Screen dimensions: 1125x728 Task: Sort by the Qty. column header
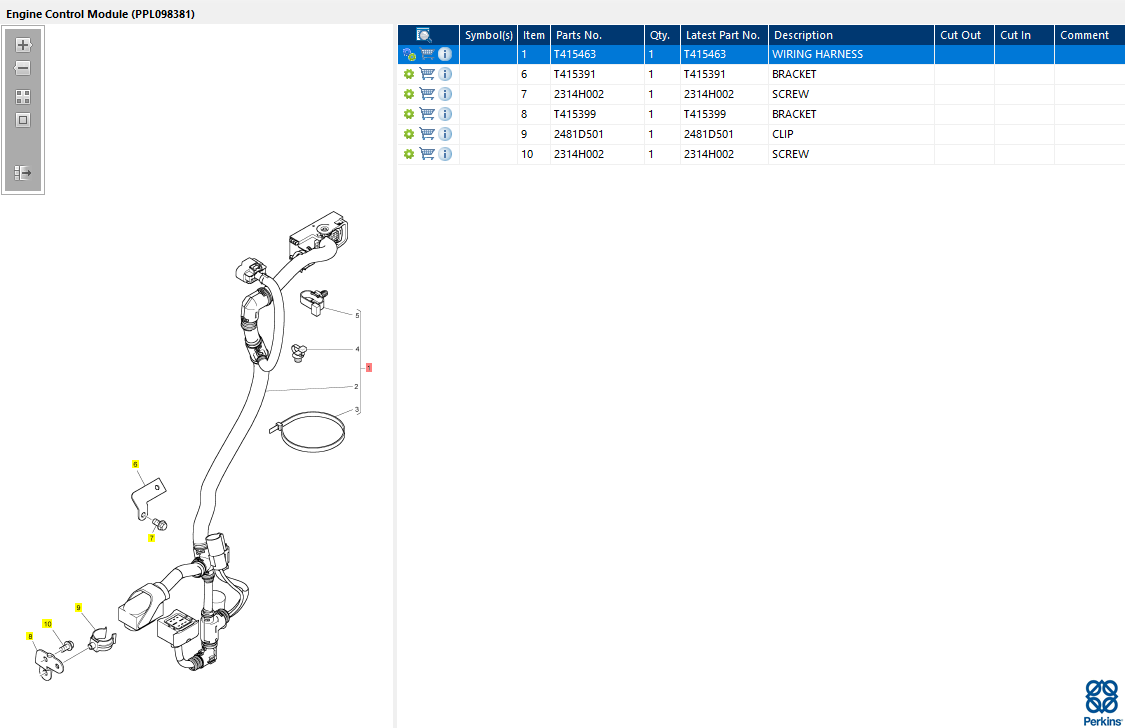click(662, 35)
